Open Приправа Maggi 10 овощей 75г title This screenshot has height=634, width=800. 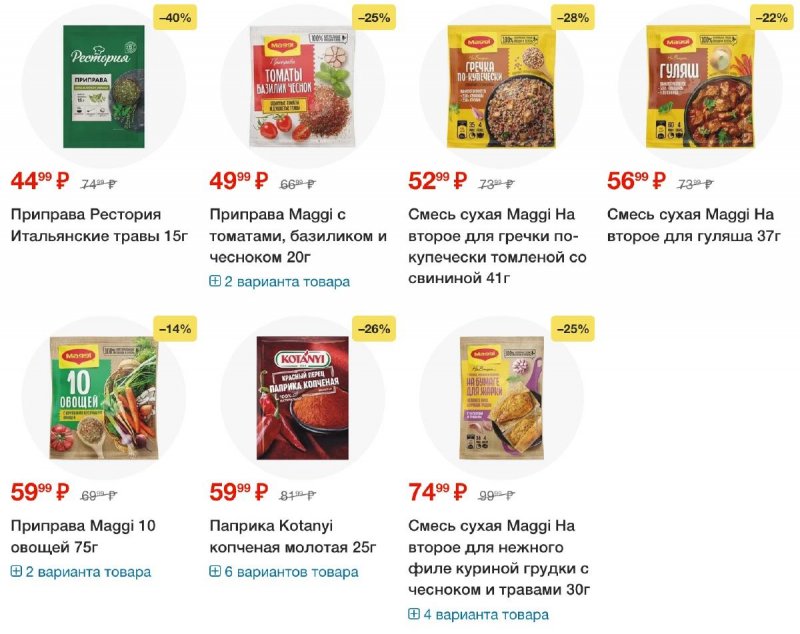[x=83, y=537]
